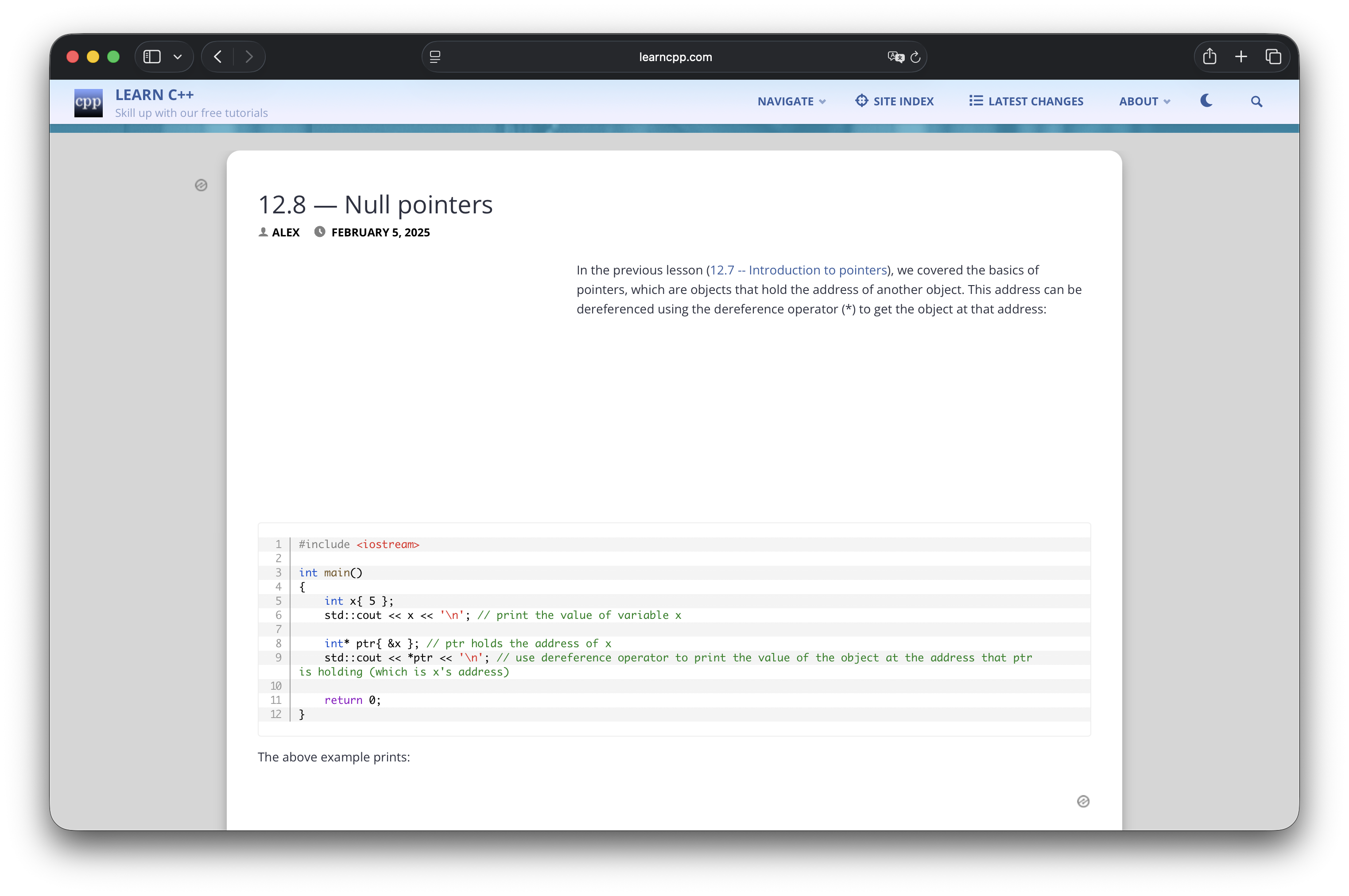Click the ALEX author label
Image resolution: width=1349 pixels, height=896 pixels.
click(285, 232)
